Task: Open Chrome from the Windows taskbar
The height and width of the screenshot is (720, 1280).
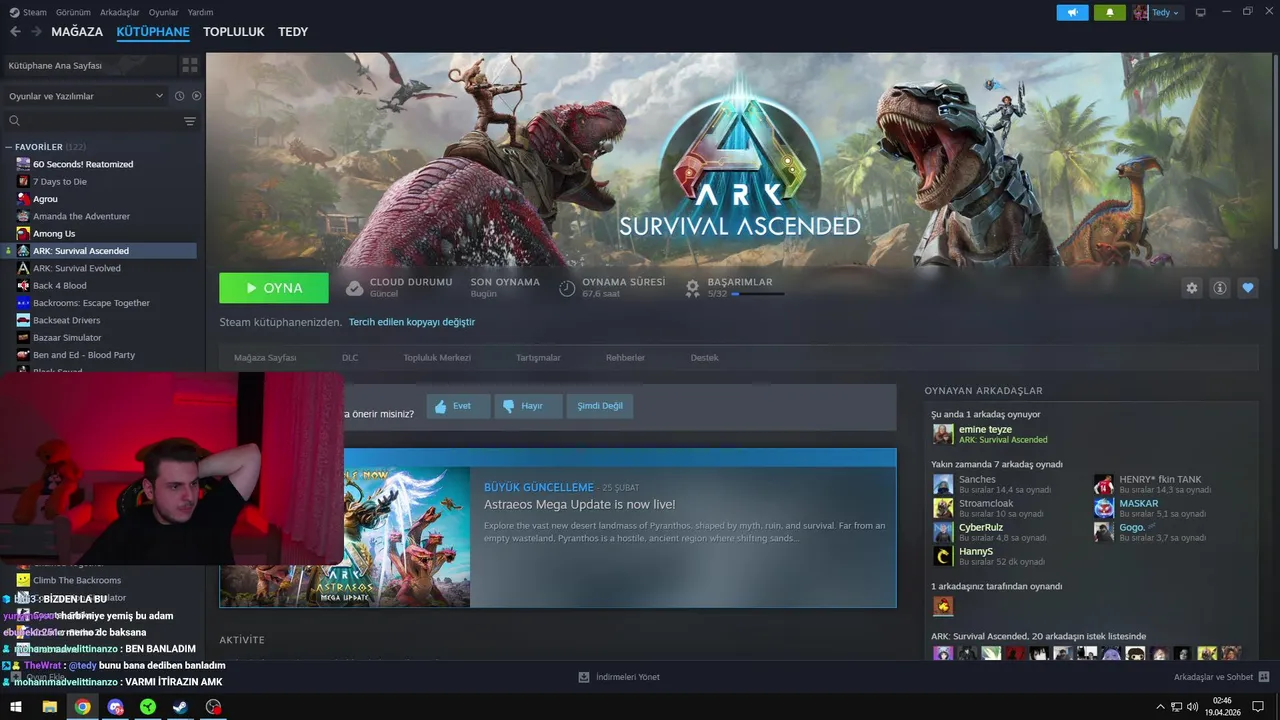Action: [82, 707]
